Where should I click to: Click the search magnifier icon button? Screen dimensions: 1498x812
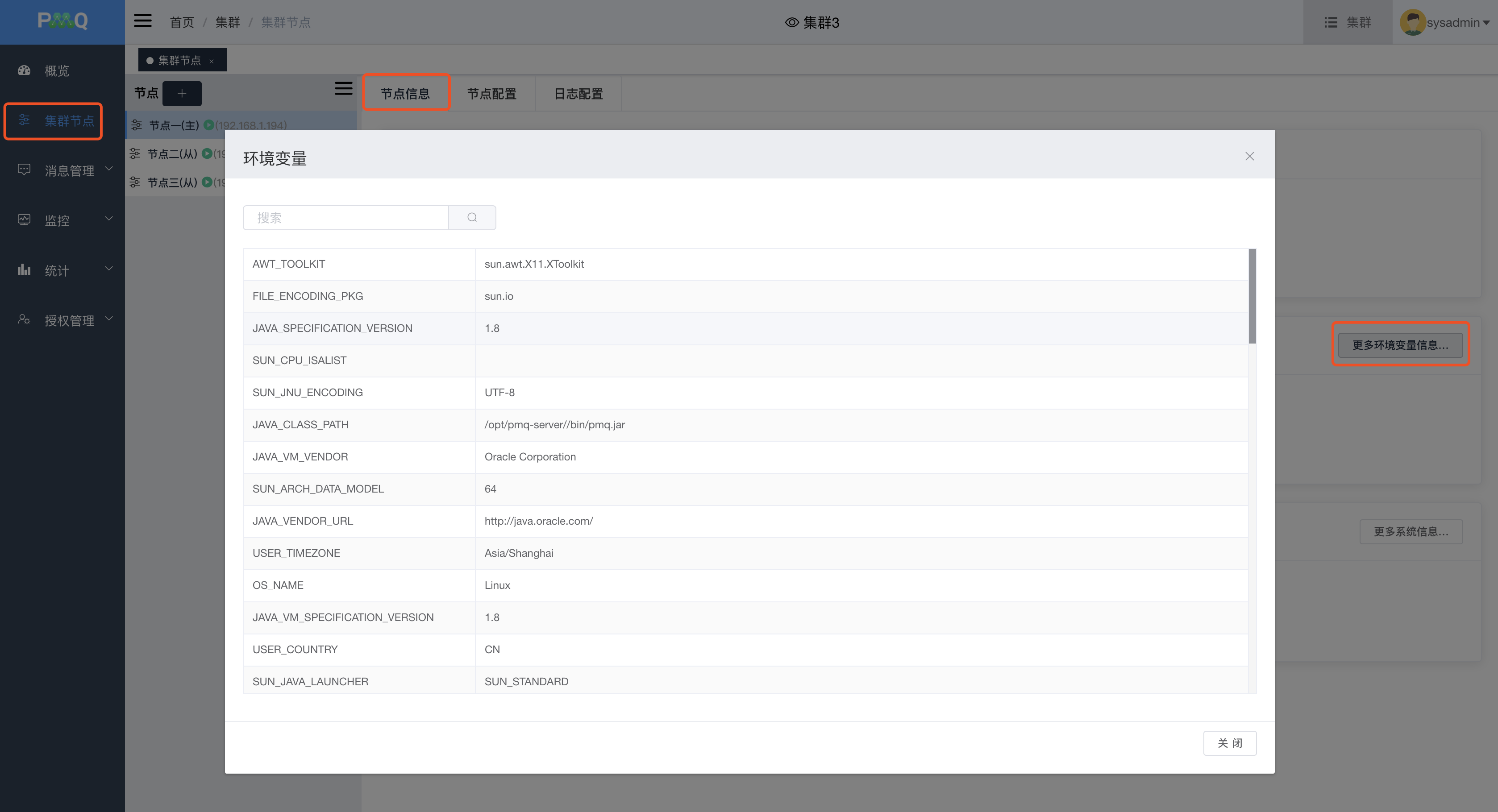click(472, 217)
